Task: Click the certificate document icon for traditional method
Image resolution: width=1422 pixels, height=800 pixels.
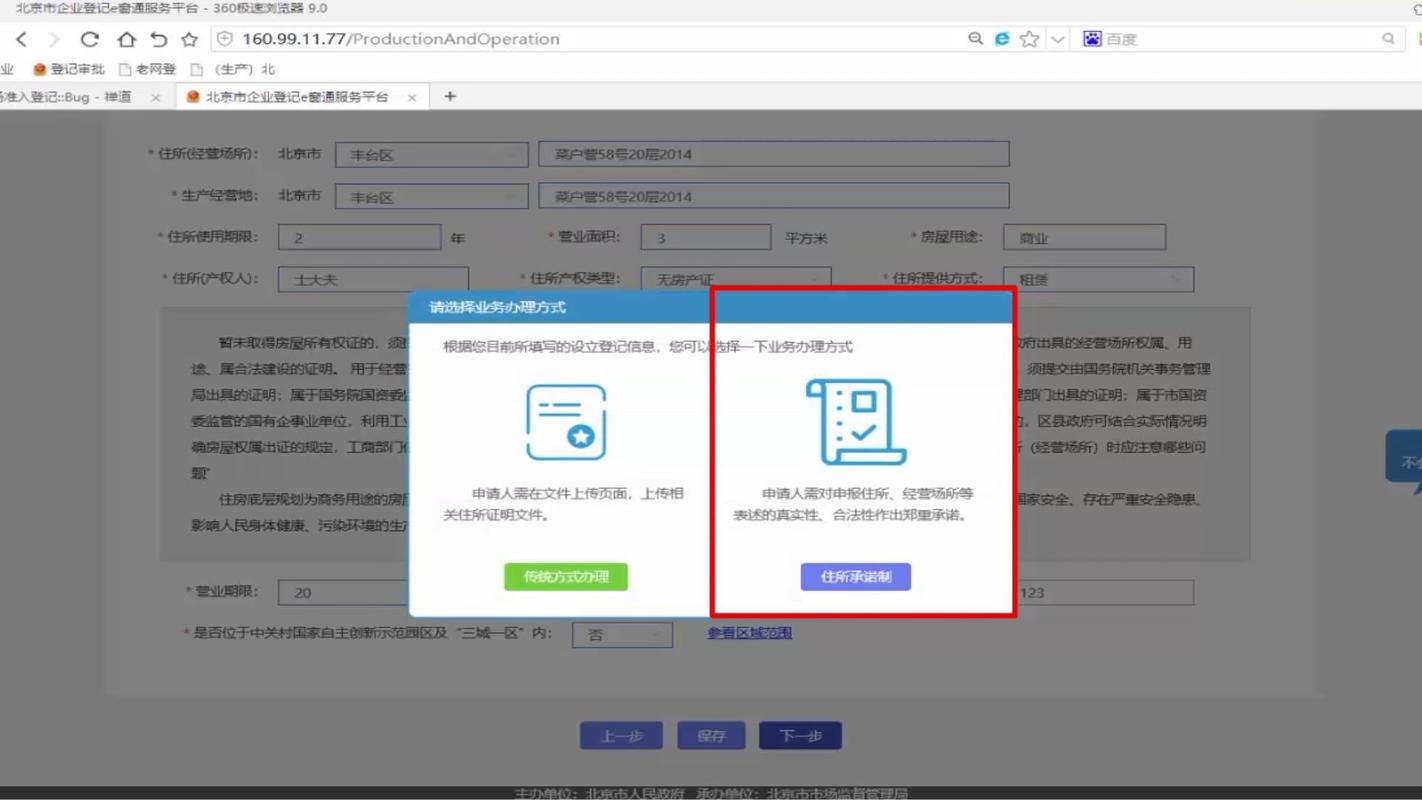Action: pyautogui.click(x=567, y=422)
